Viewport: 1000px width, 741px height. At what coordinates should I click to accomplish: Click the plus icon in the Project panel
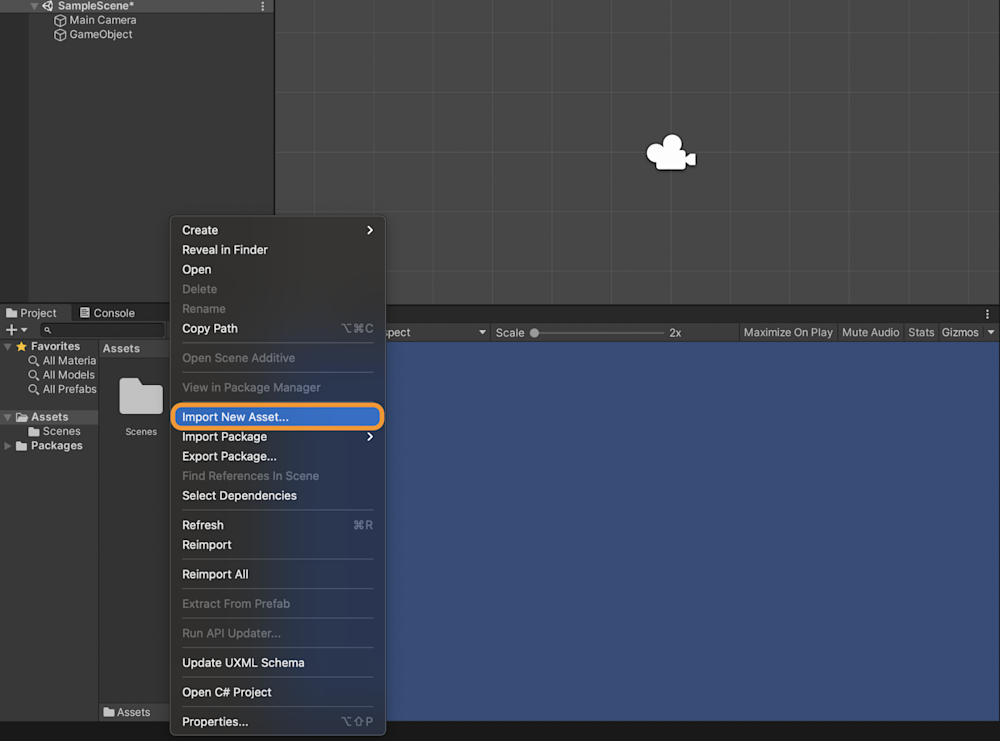click(9, 329)
